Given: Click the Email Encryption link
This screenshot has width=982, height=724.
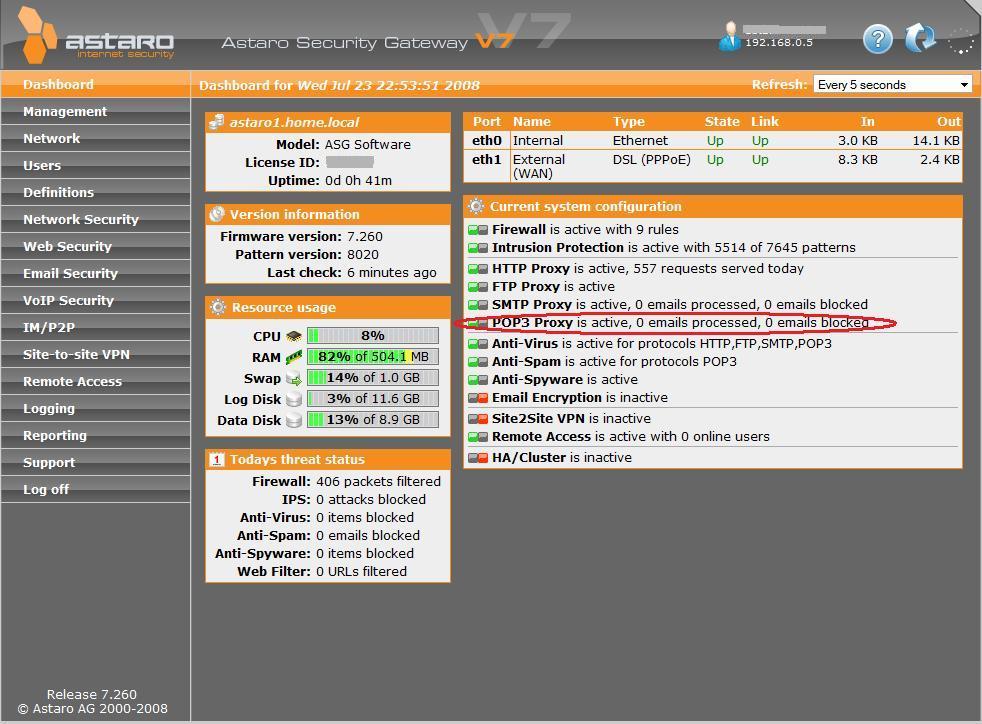Looking at the screenshot, I should (x=547, y=398).
